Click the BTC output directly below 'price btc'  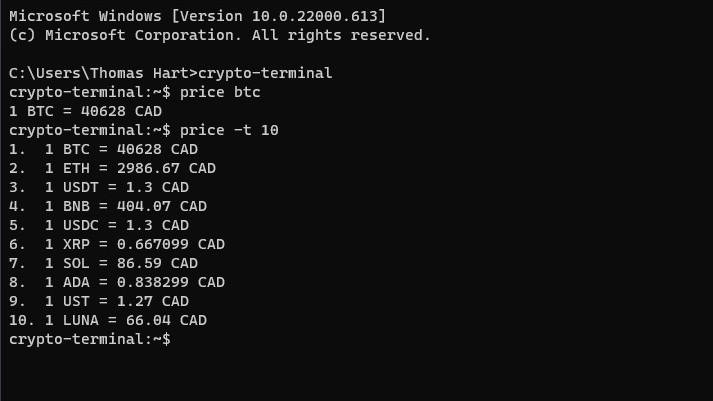tap(85, 111)
